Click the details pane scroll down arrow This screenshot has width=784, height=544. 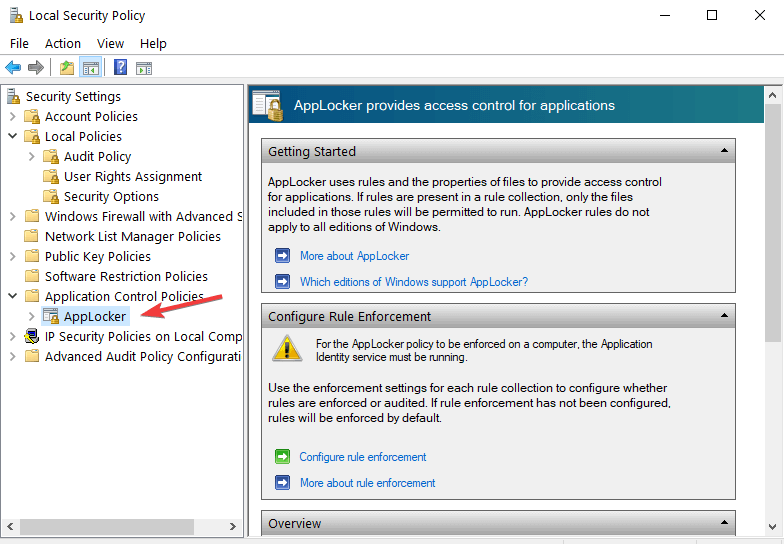(772, 526)
